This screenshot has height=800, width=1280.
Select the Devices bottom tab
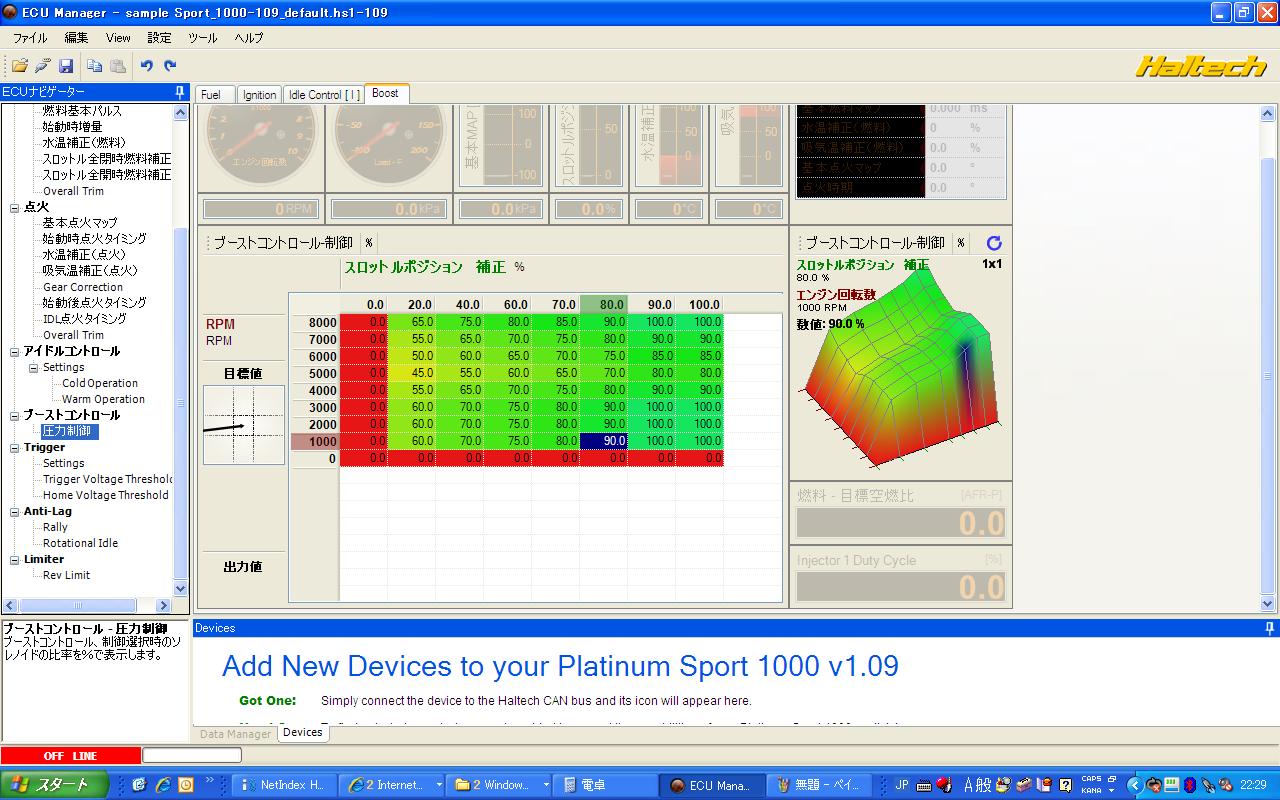click(303, 733)
